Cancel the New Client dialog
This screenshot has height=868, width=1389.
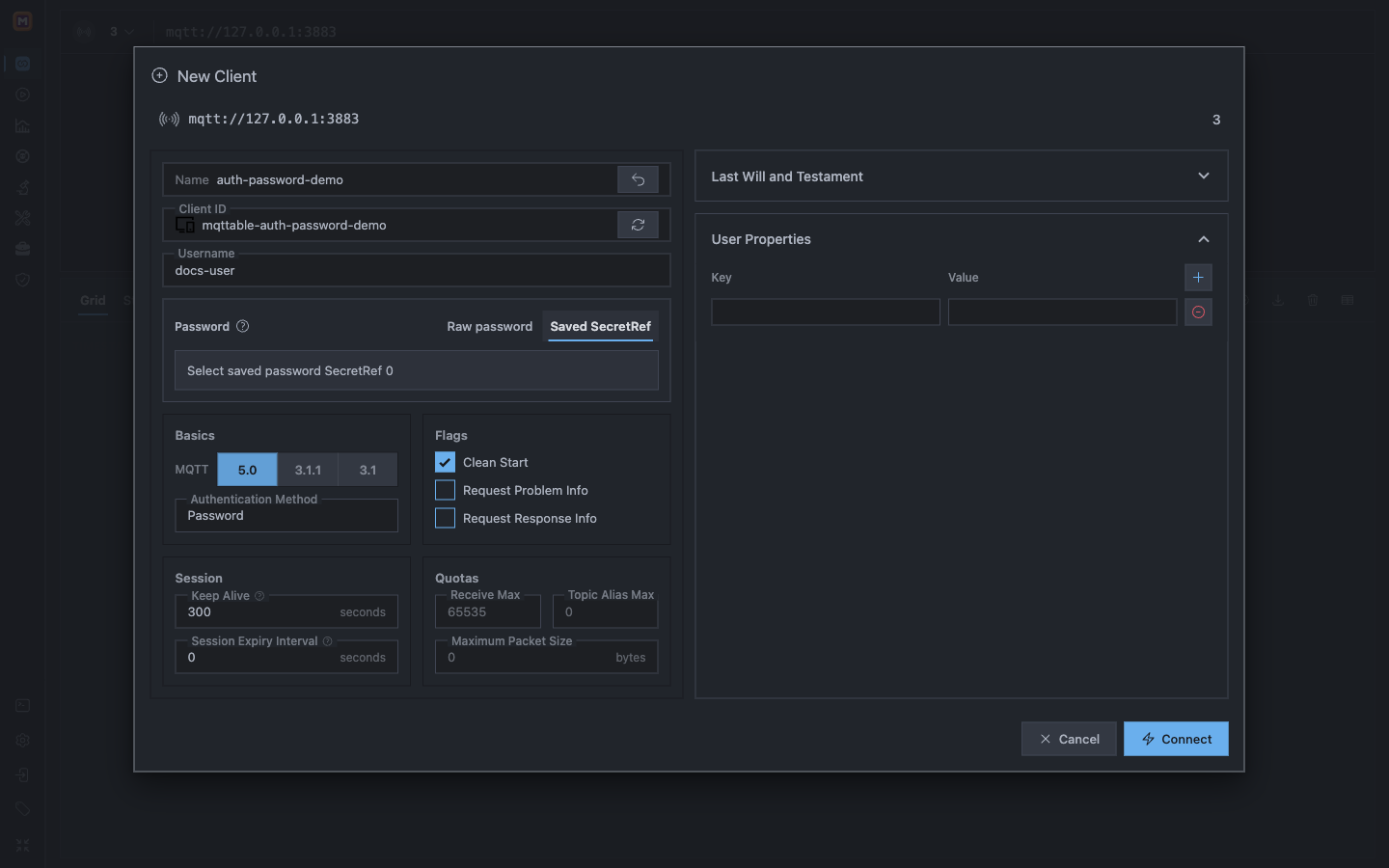(x=1069, y=739)
